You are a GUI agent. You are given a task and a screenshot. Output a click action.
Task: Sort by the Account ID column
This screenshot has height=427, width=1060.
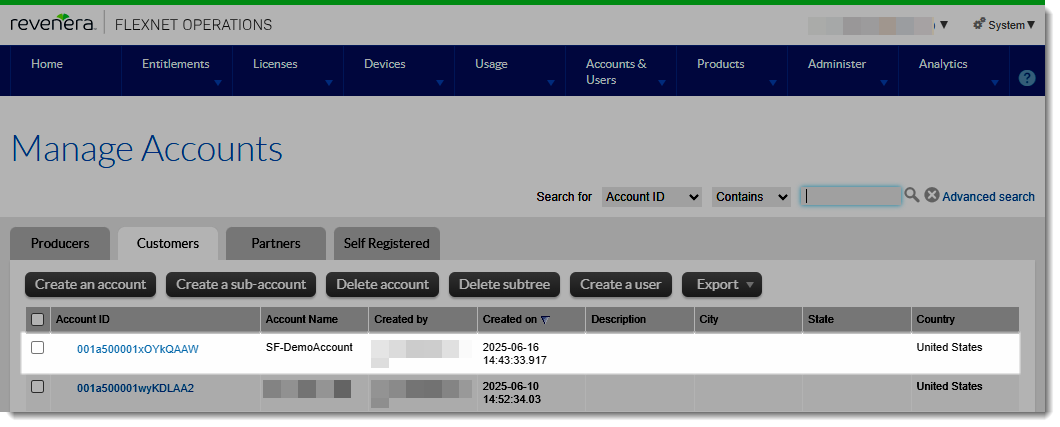82,320
